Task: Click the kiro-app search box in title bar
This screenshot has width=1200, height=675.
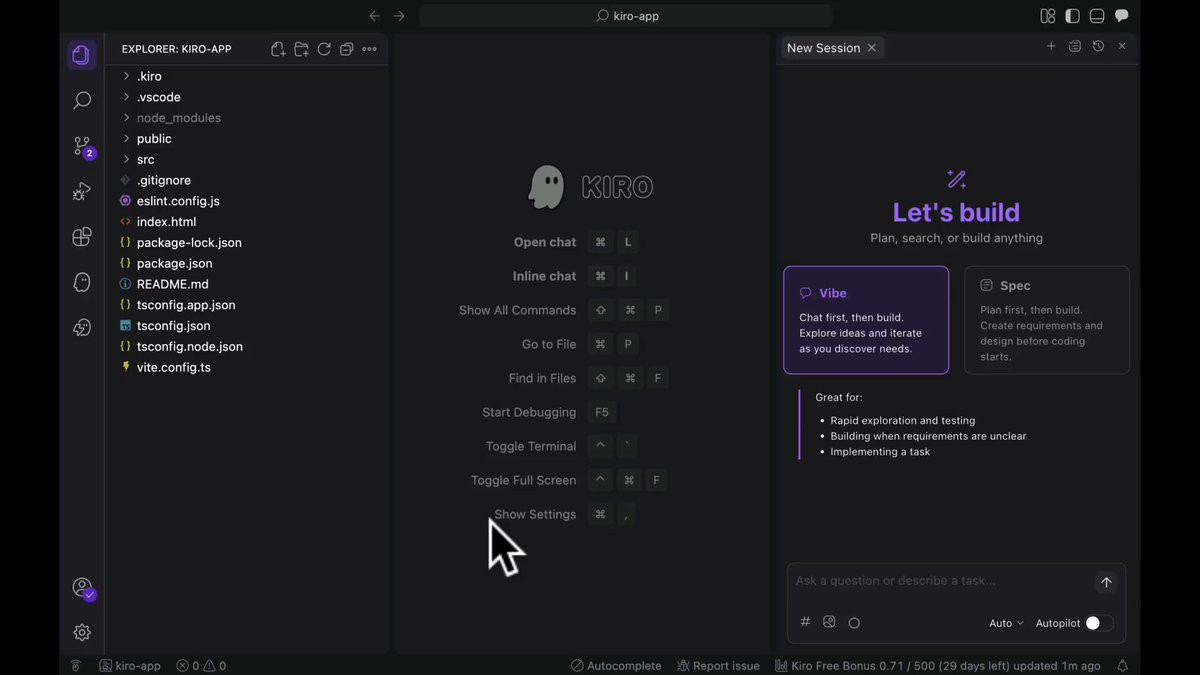Action: pos(626,16)
